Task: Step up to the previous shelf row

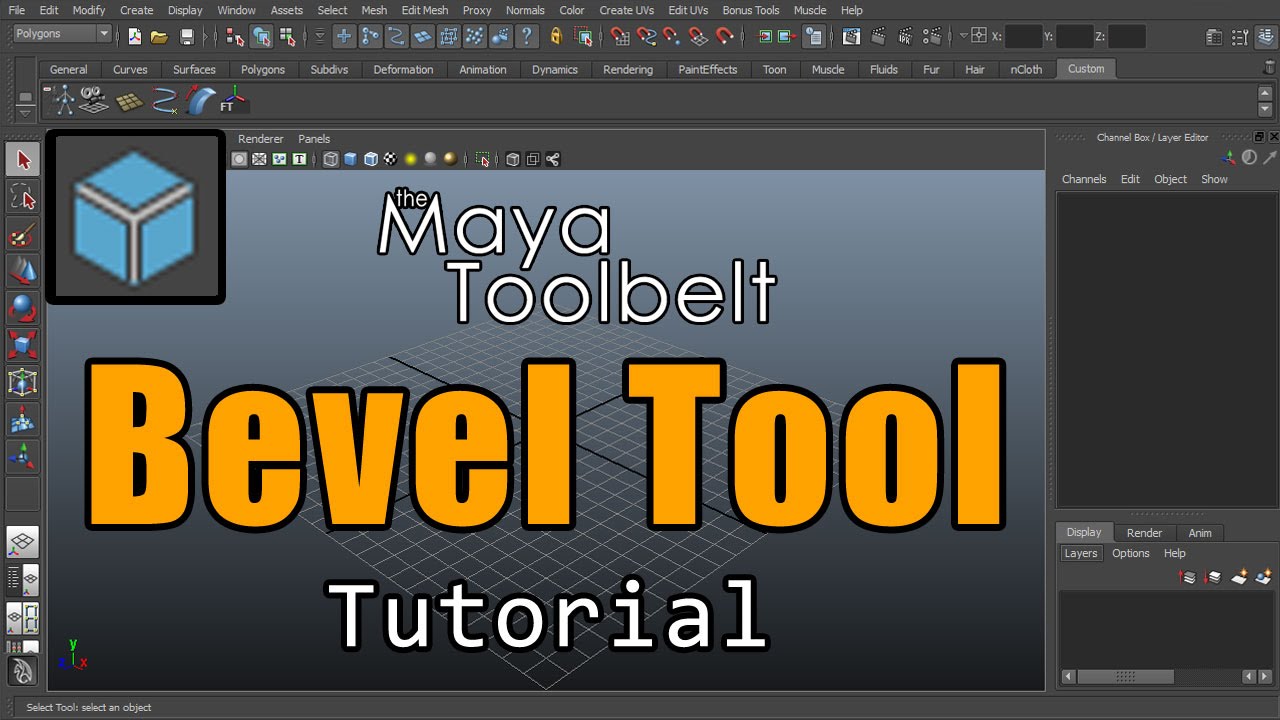Action: pos(1265,92)
